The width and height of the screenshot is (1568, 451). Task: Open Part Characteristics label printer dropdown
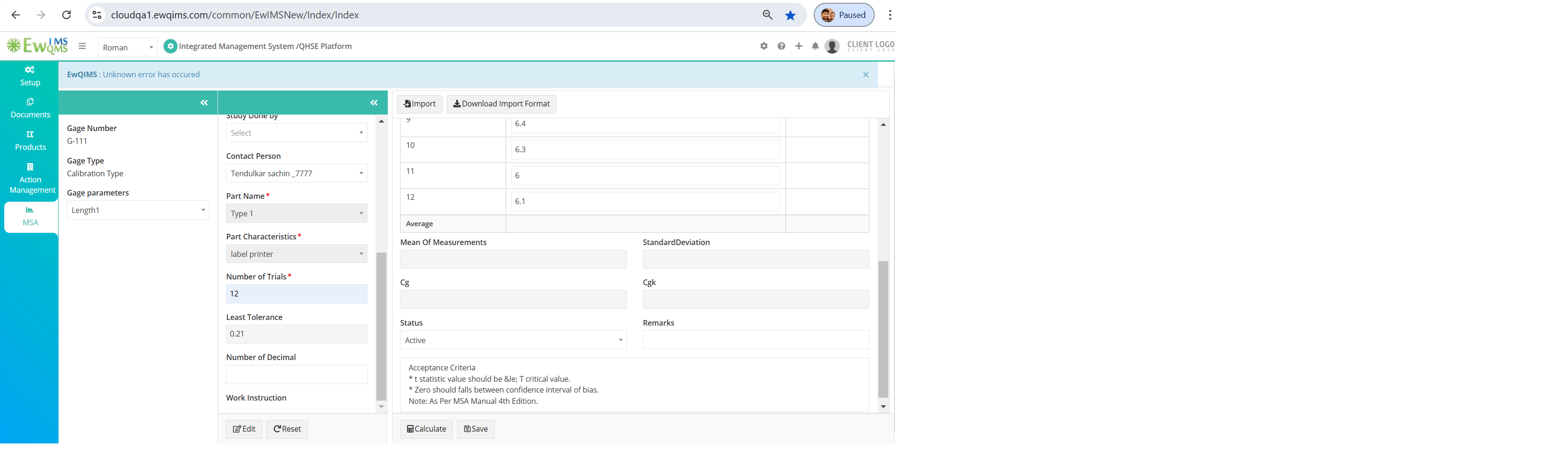(296, 254)
